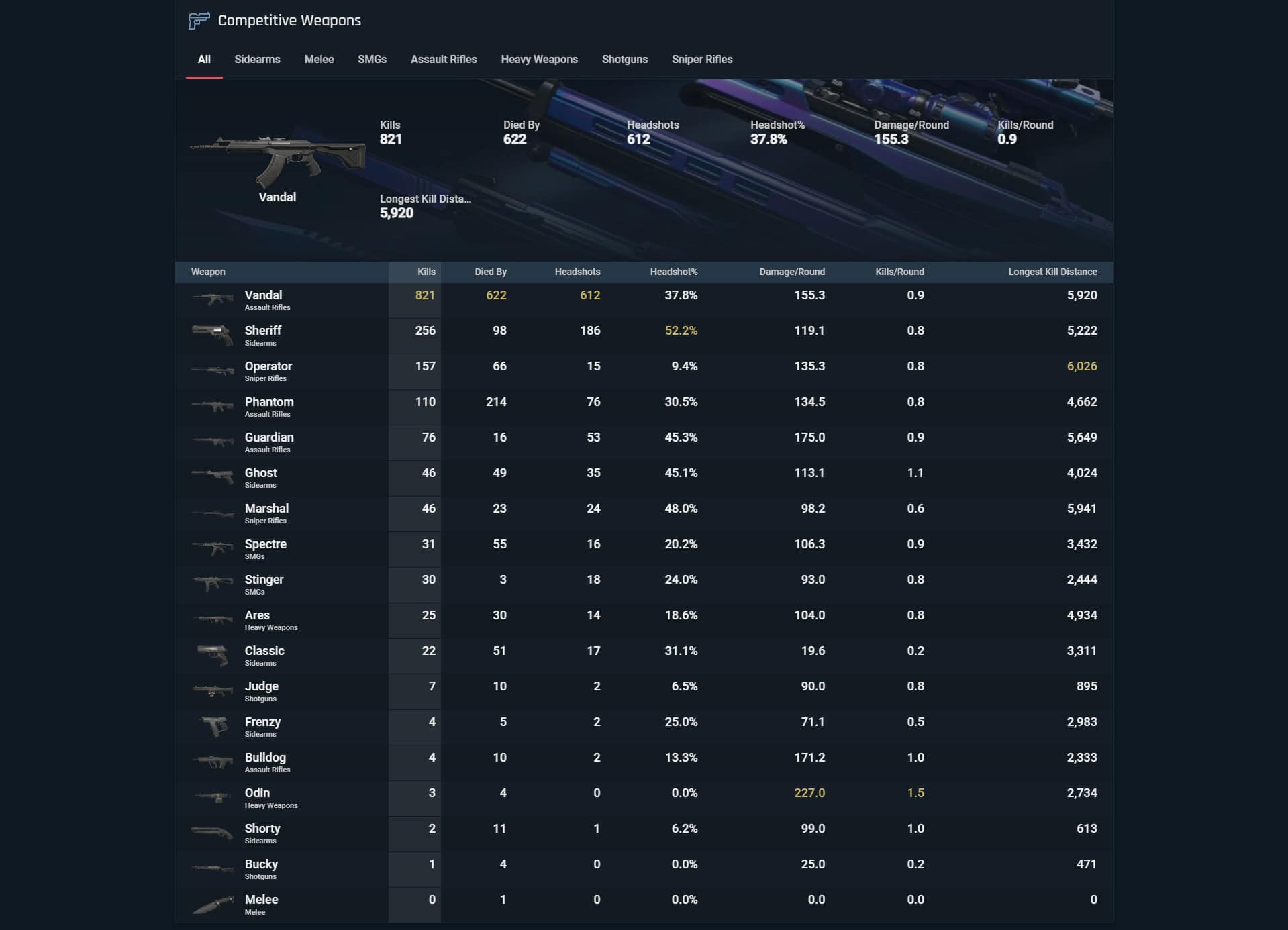
Task: Switch to the Sidearms tab
Action: pos(257,59)
